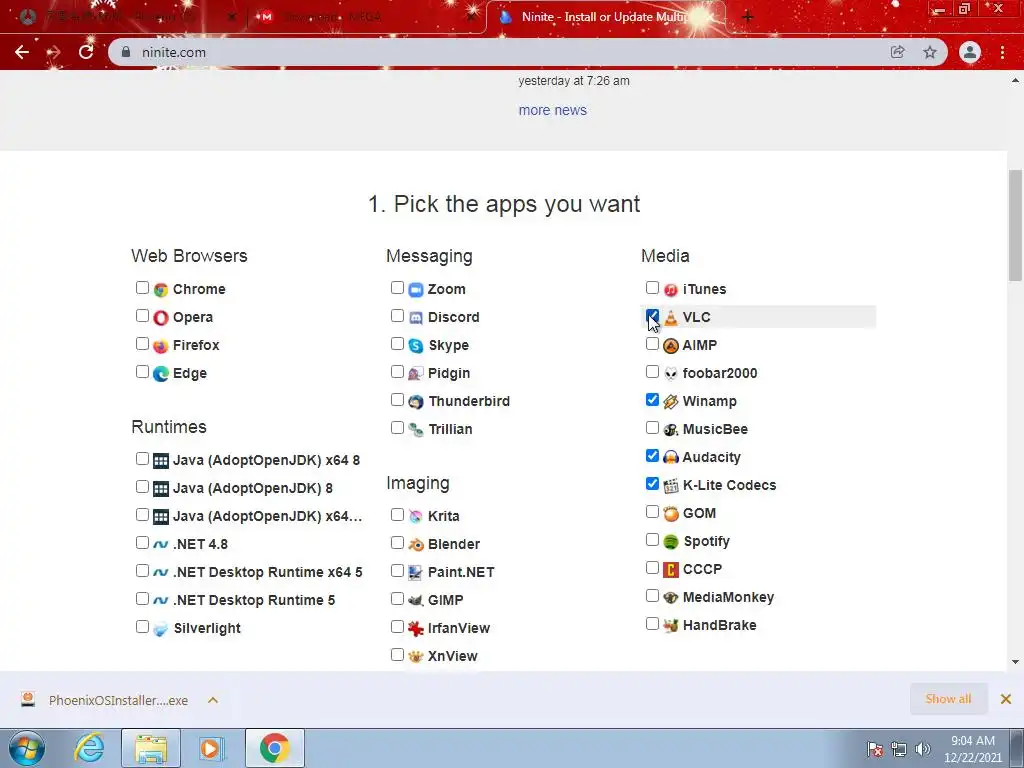Go back with the browser back arrow
Viewport: 1024px width, 768px height.
tap(22, 52)
